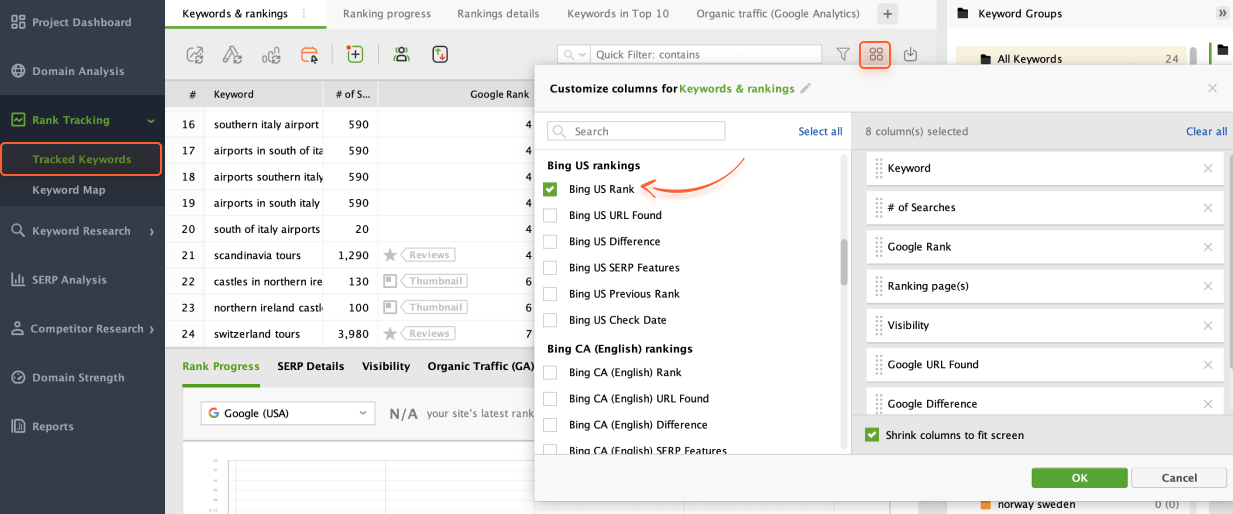Open Keywords & rankings tab options menu
This screenshot has height=514, width=1233.
pos(304,14)
